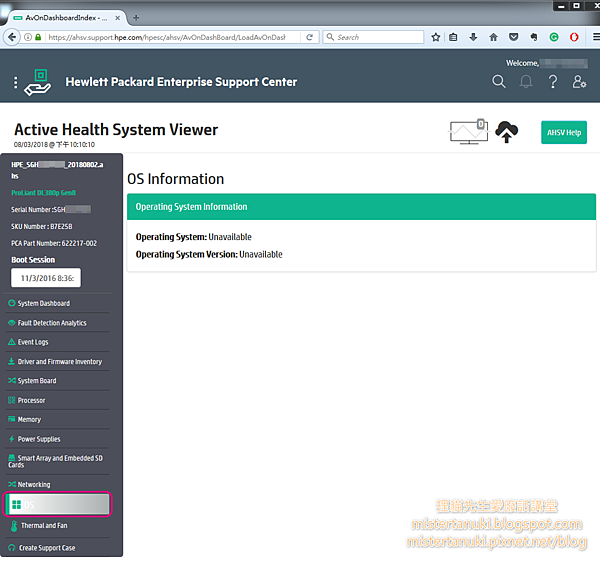Click Operating System Version Unavailable text
This screenshot has width=600, height=561.
(x=209, y=254)
